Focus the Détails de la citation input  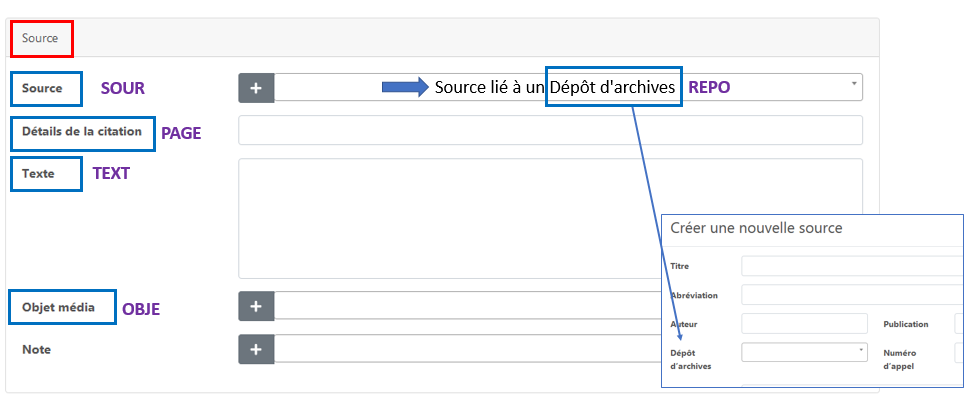coord(550,130)
